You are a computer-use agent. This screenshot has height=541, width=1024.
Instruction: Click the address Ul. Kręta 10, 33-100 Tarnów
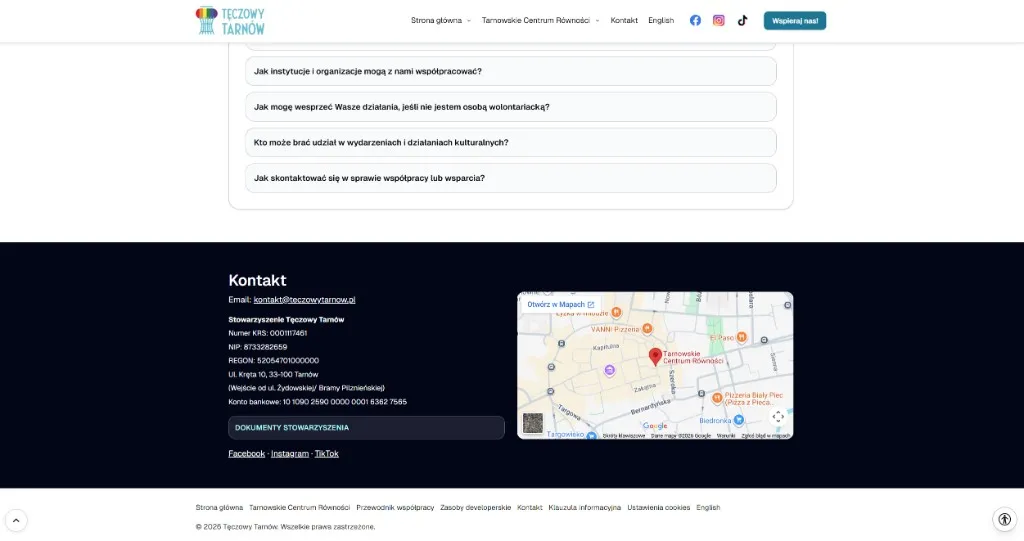click(x=273, y=374)
